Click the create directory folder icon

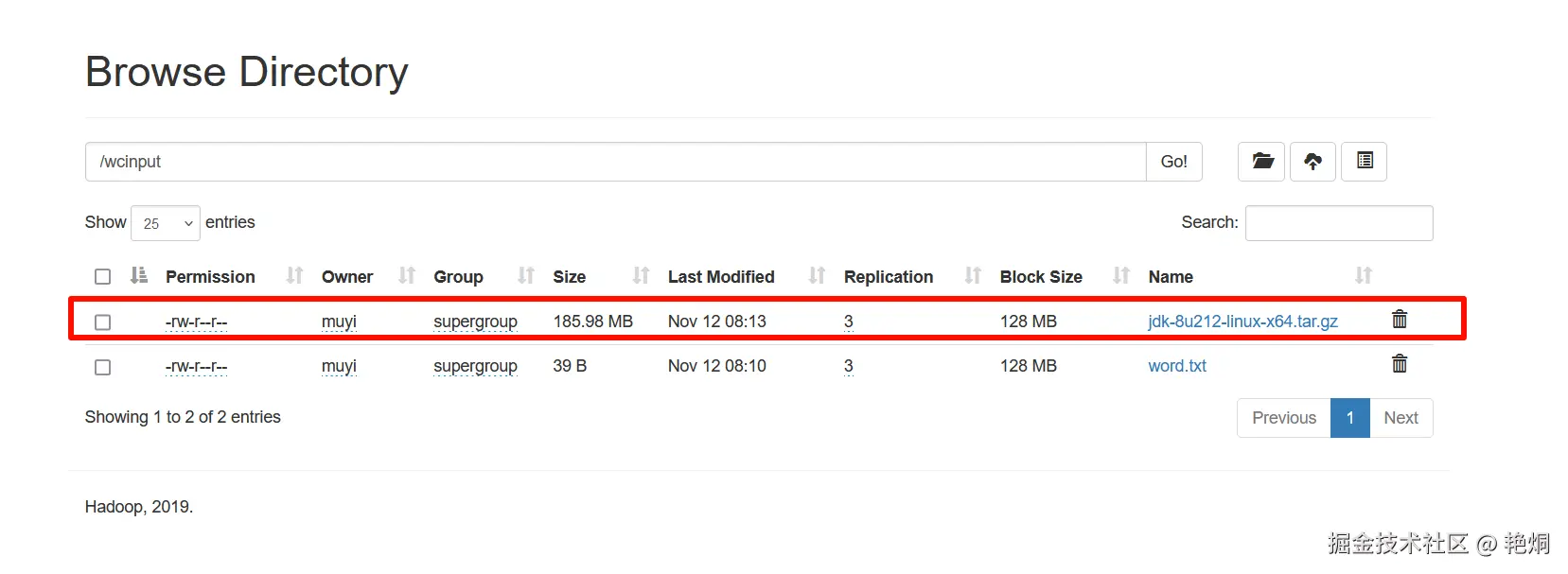tap(1262, 162)
